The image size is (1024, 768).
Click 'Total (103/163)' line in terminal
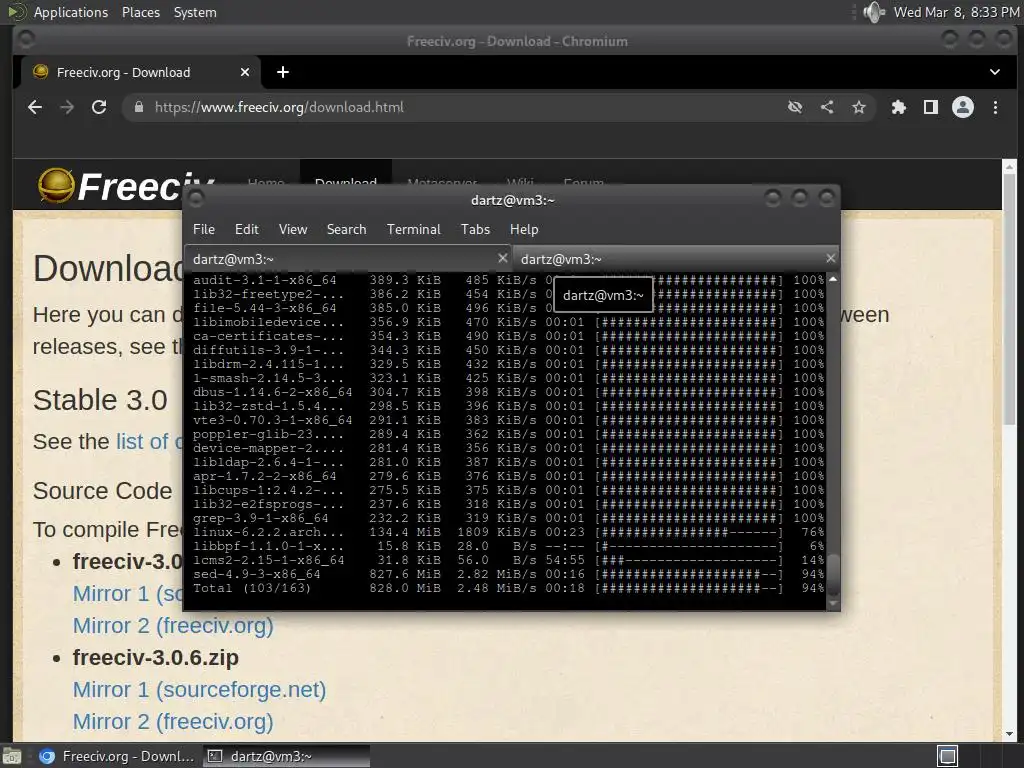point(251,588)
